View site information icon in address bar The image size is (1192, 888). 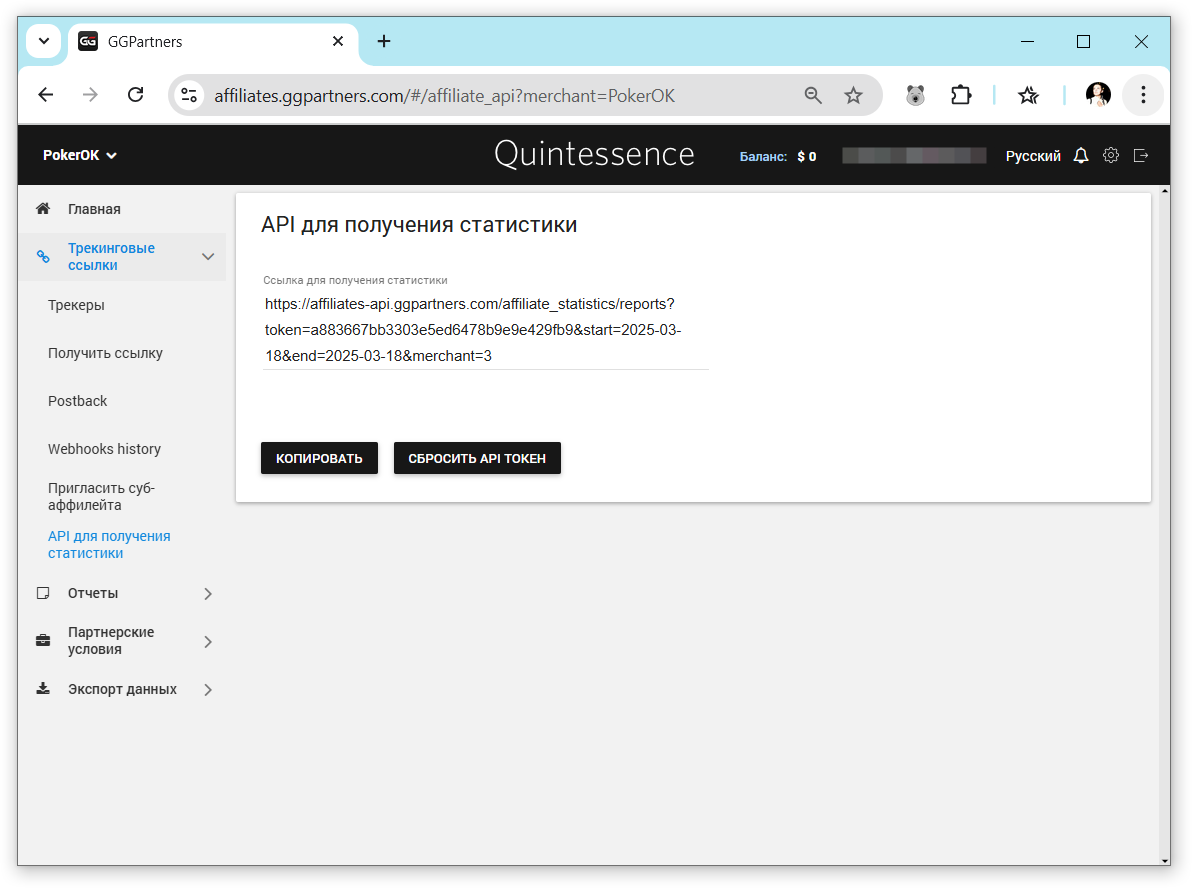point(189,96)
